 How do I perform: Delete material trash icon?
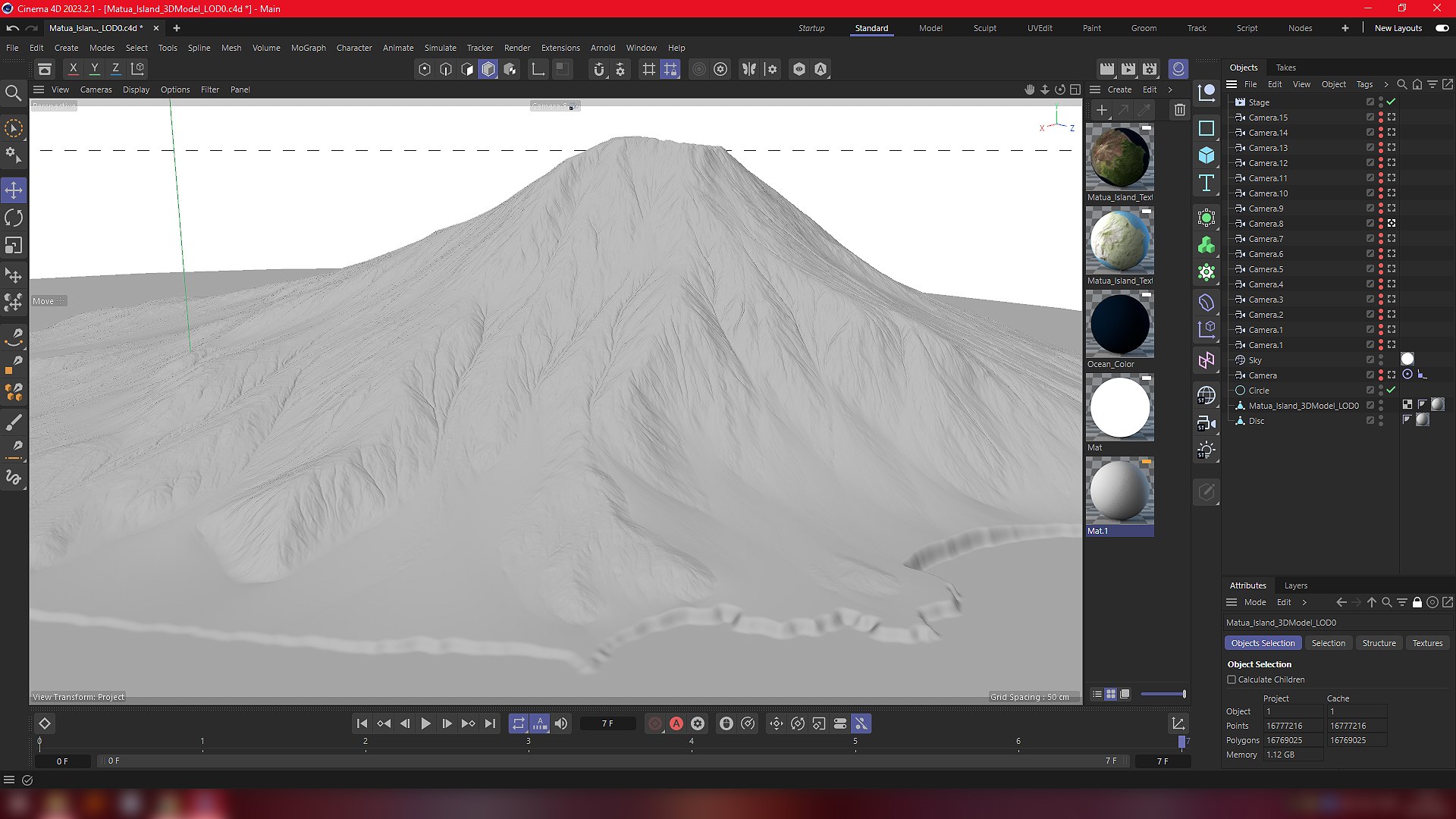tap(1180, 110)
